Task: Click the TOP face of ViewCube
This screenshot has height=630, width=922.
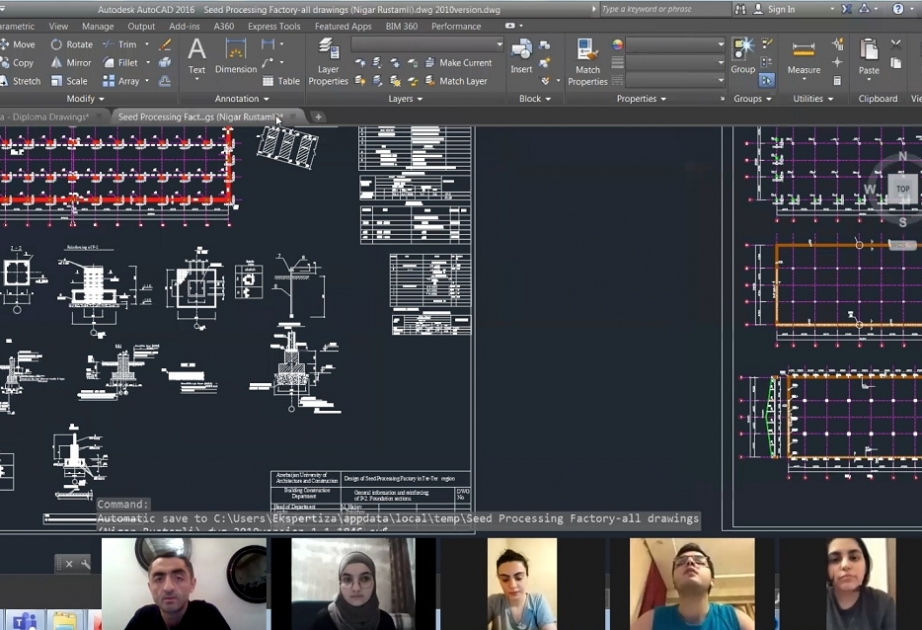Action: click(x=903, y=189)
